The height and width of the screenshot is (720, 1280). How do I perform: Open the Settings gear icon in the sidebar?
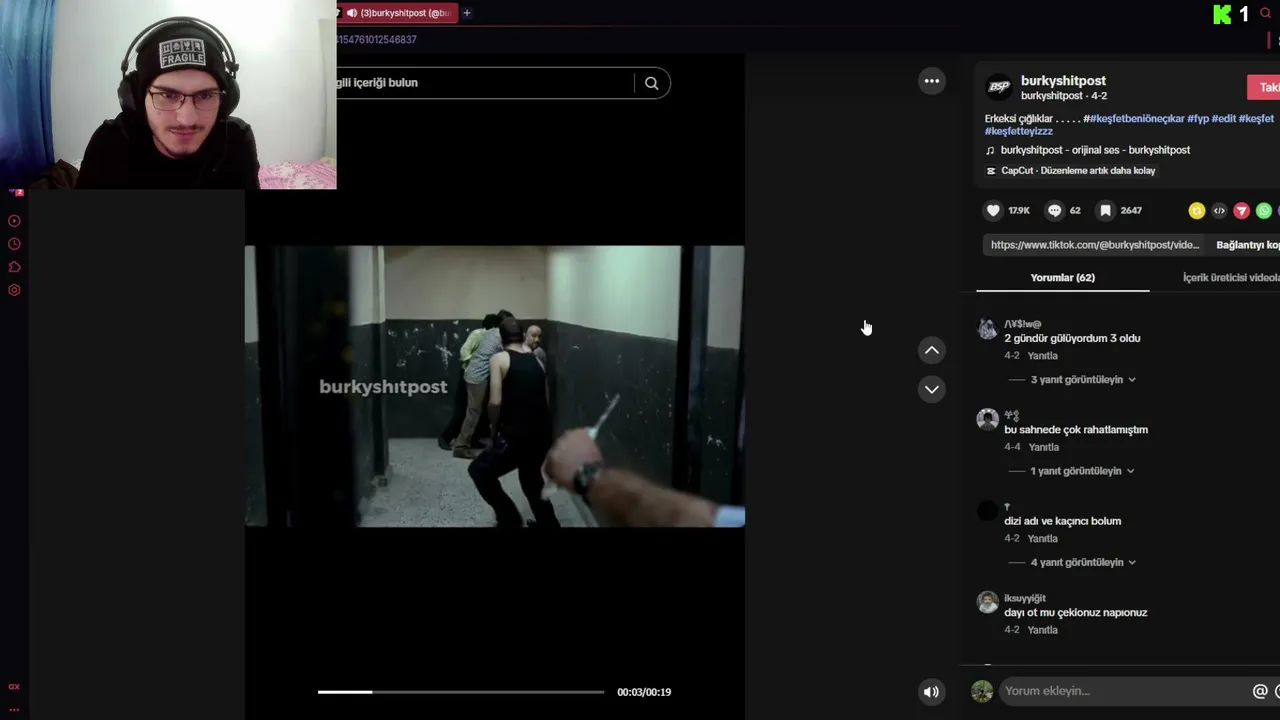(14, 290)
